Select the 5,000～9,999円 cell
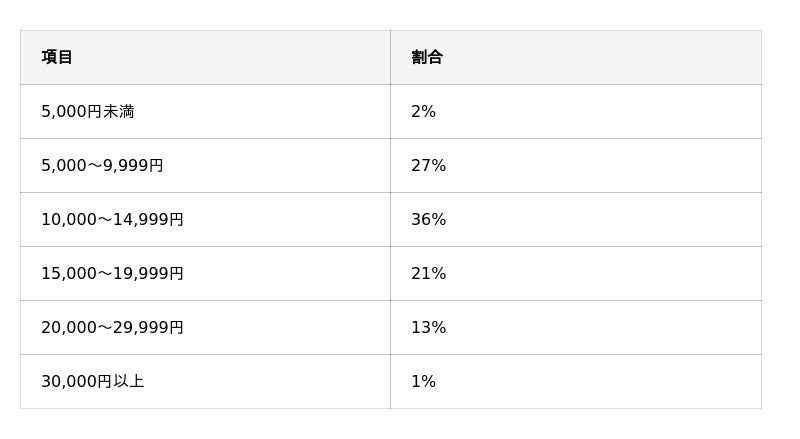The height and width of the screenshot is (439, 800). tap(205, 165)
